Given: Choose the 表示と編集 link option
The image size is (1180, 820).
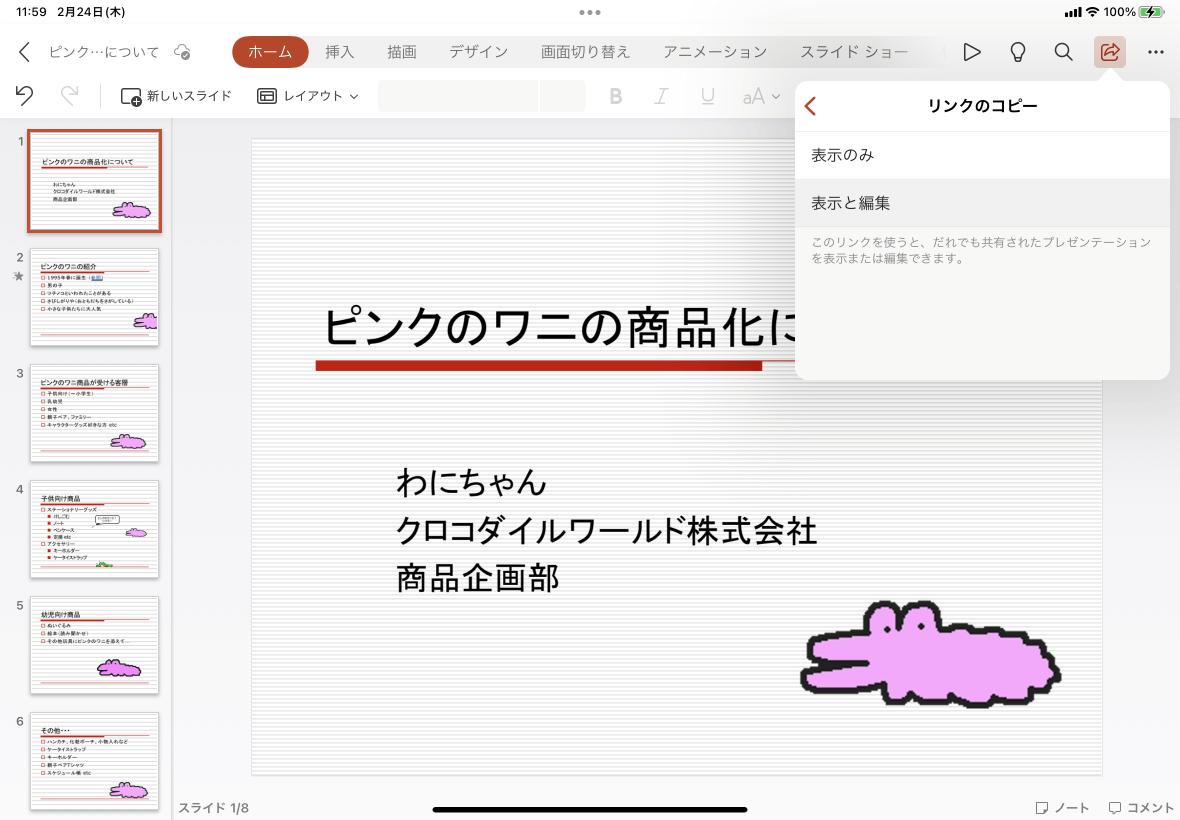Looking at the screenshot, I should click(982, 203).
